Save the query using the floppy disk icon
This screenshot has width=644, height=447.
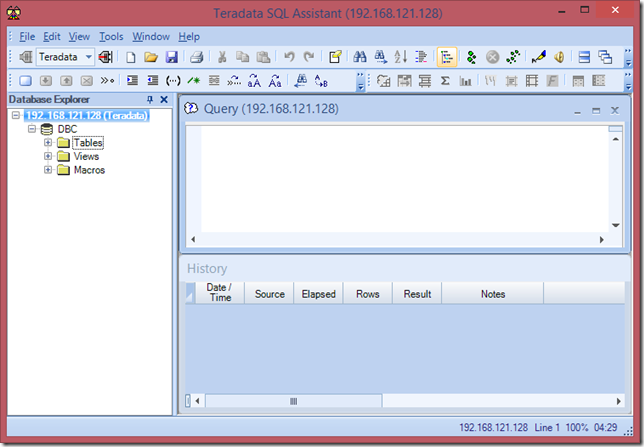pos(172,57)
